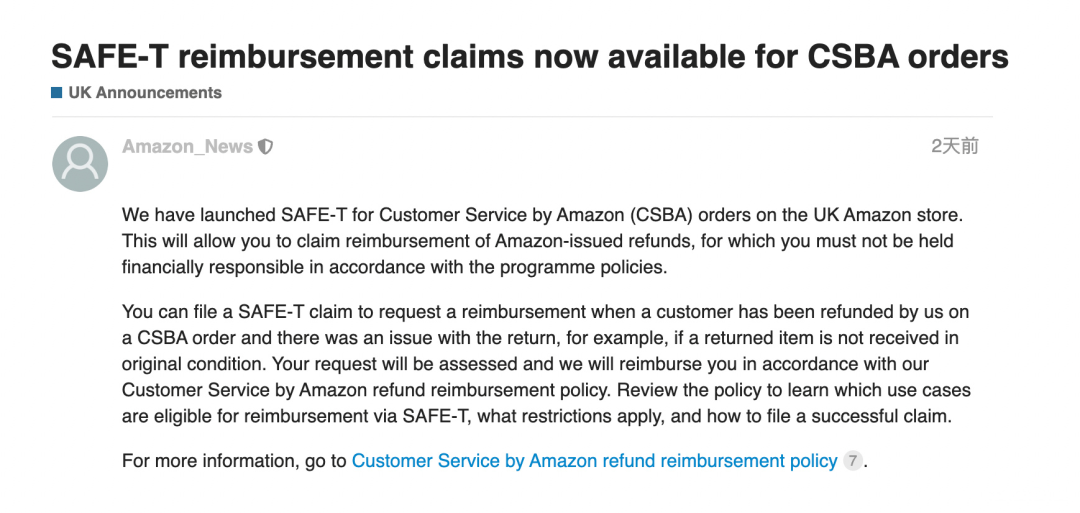Click the moderator shield icon beside Amazon_News
The image size is (1080, 513).
pos(266,147)
